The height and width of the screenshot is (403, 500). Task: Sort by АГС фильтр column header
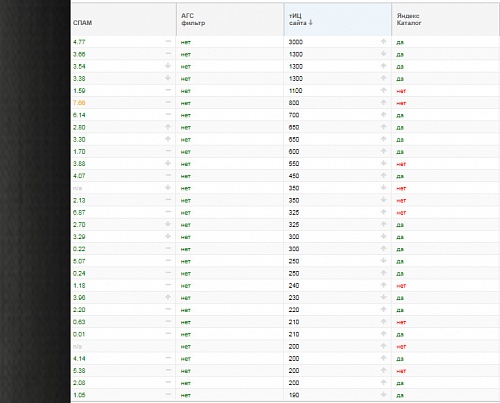193,19
